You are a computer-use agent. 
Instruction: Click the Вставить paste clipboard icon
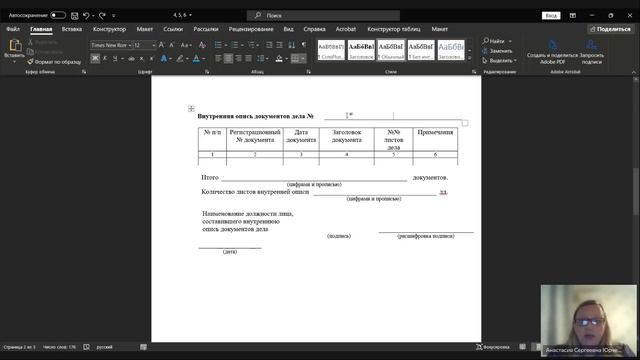tap(15, 45)
